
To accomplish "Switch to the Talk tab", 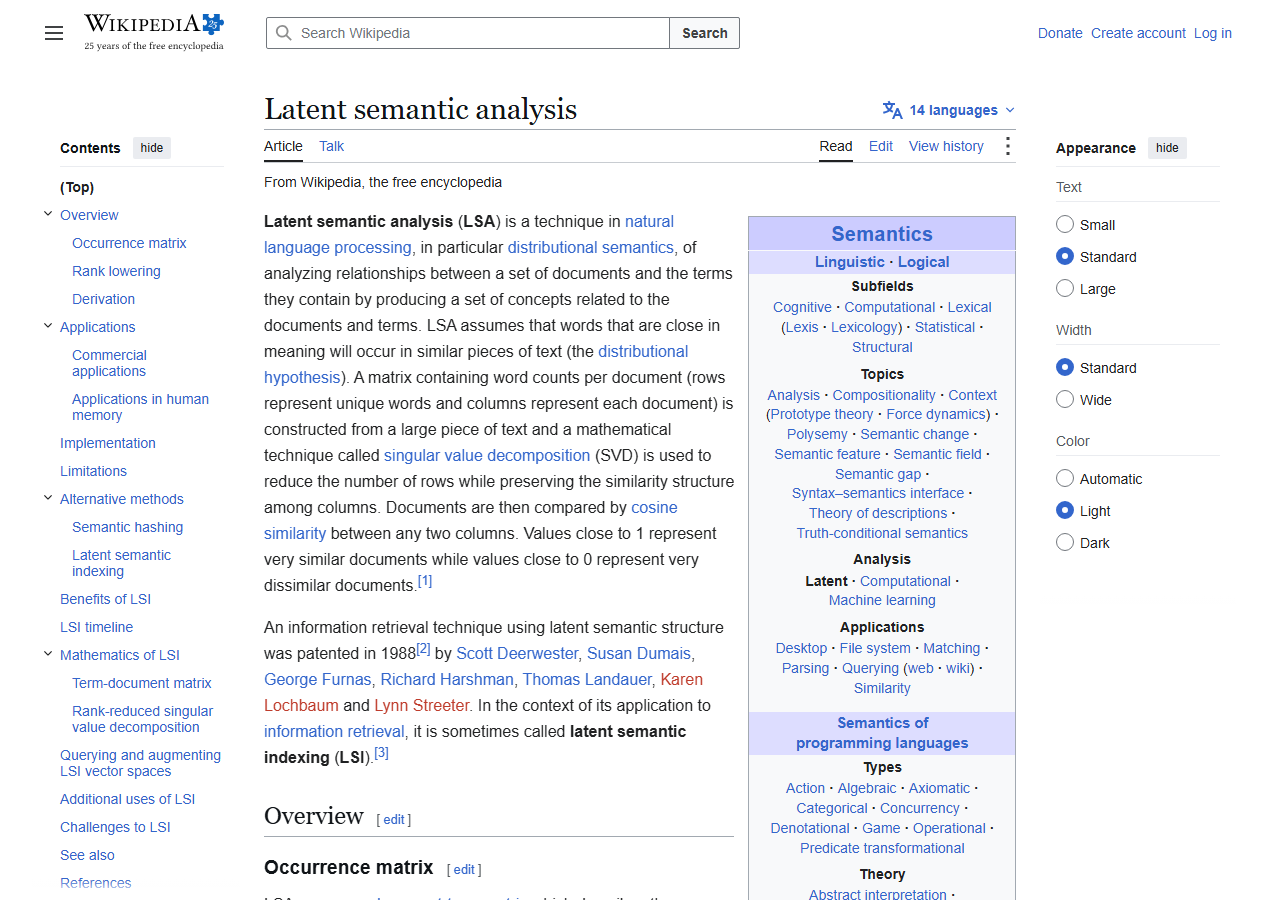I will point(331,146).
